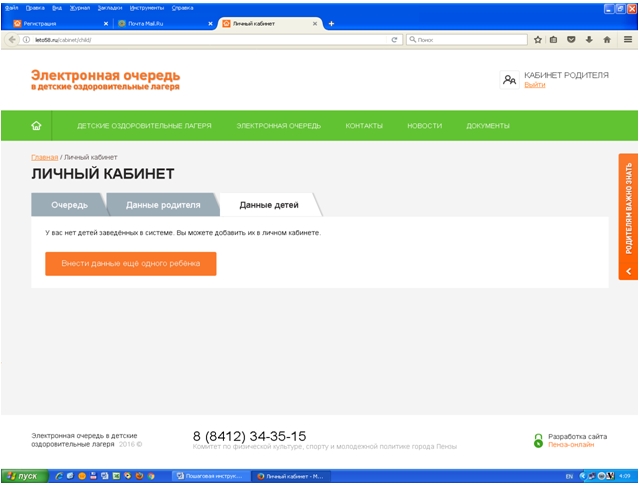Click the Windows 'пуск' start button
640x486 pixels.
(22, 476)
